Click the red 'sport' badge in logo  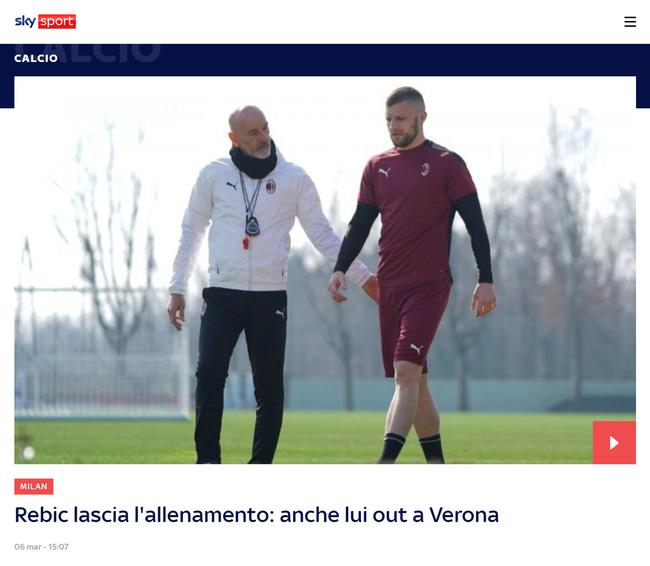(x=57, y=21)
